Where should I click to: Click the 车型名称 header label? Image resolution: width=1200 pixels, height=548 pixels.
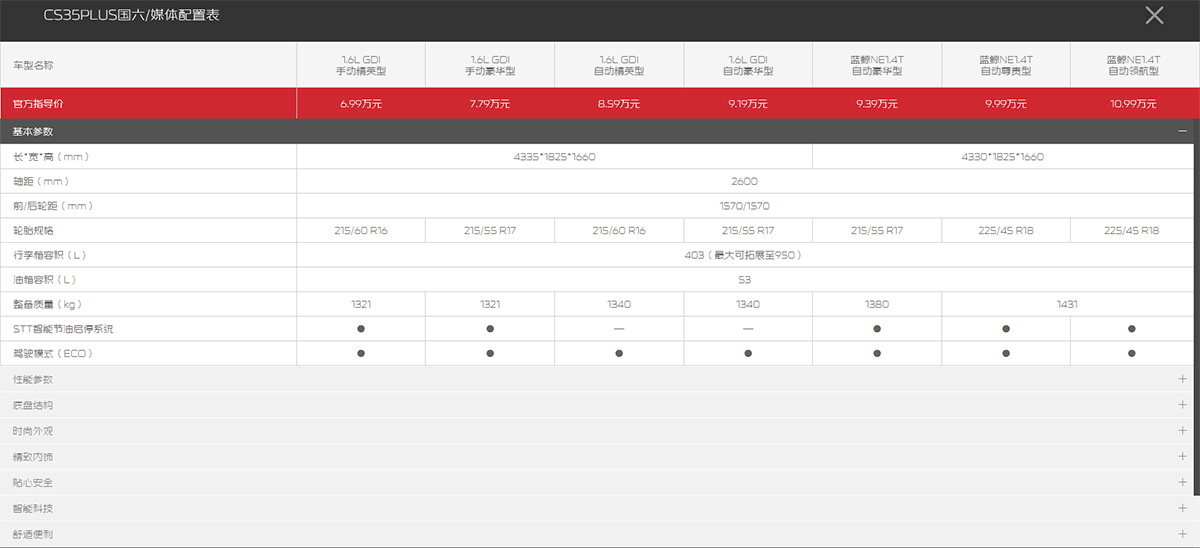32,65
